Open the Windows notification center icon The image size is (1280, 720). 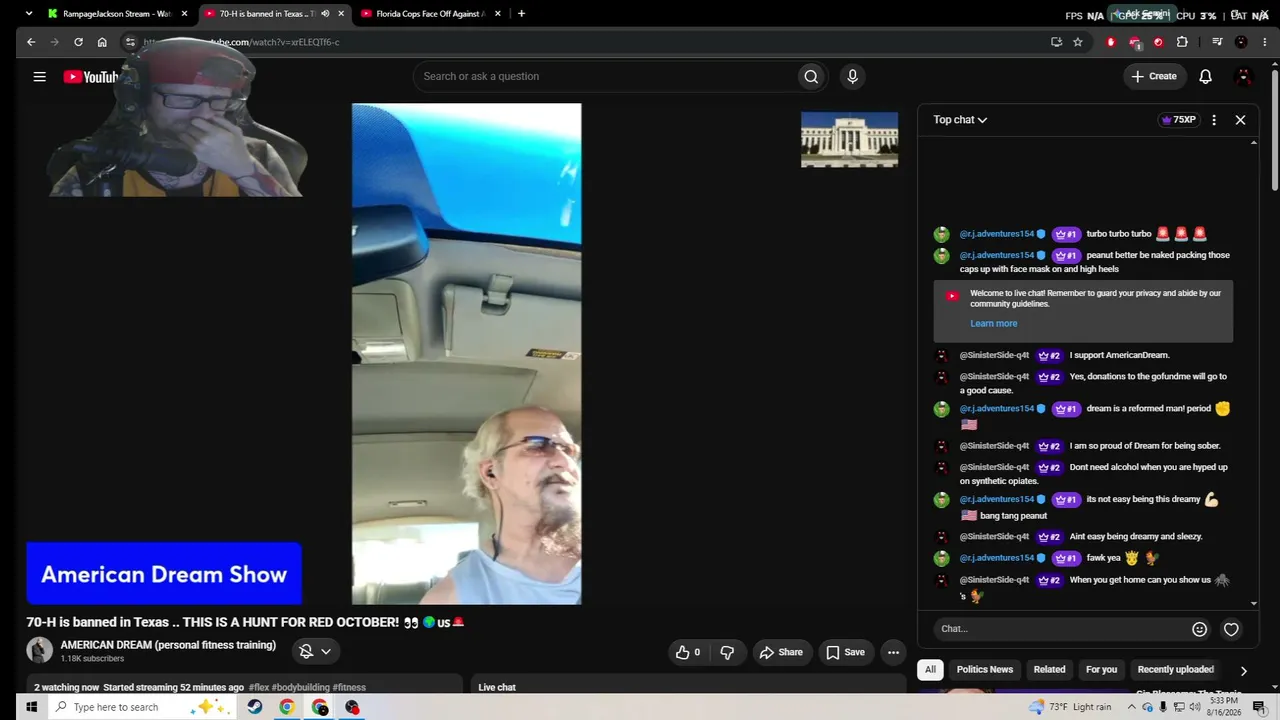(x=1259, y=707)
